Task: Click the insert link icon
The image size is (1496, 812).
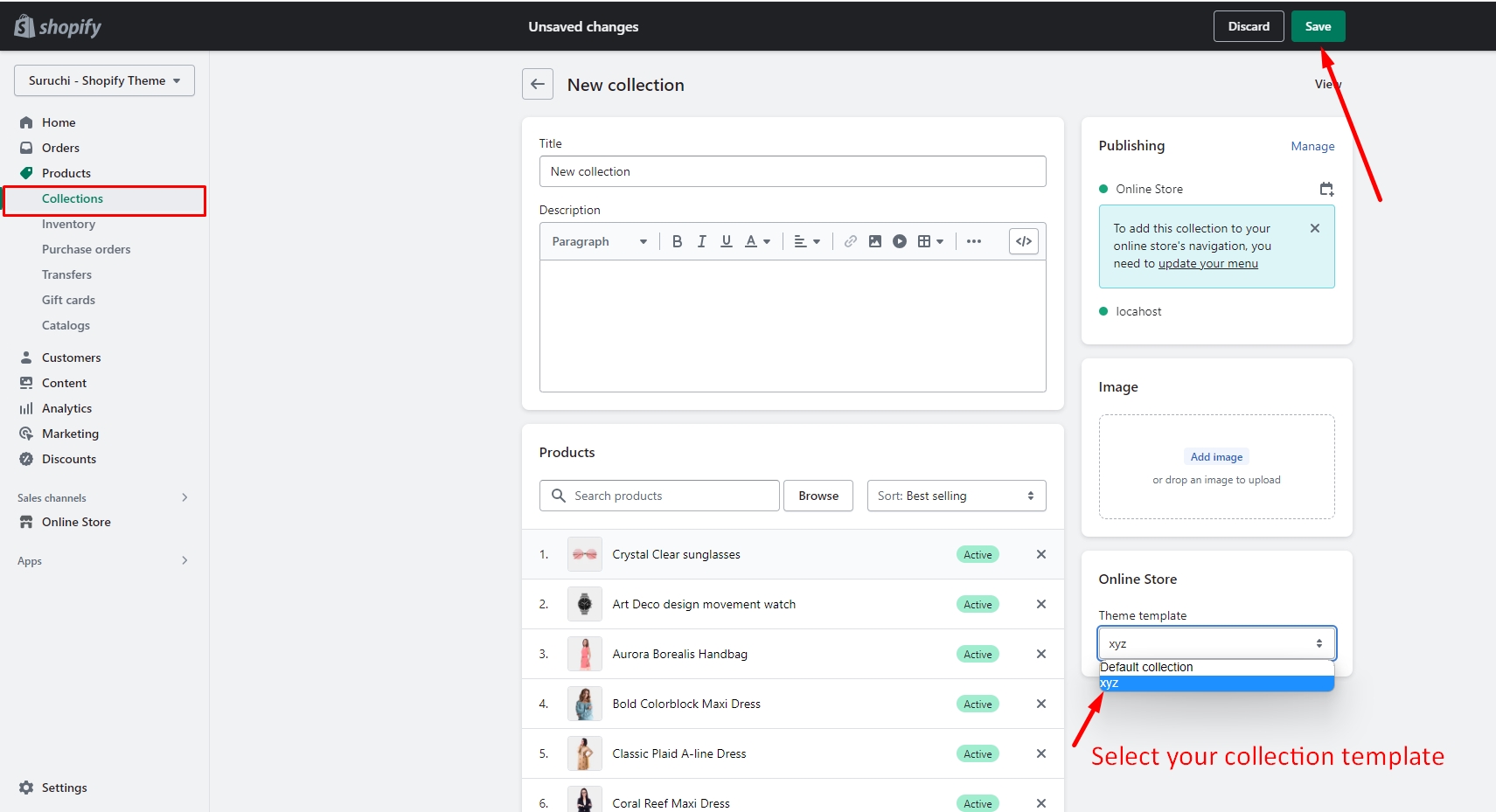Action: tap(850, 241)
